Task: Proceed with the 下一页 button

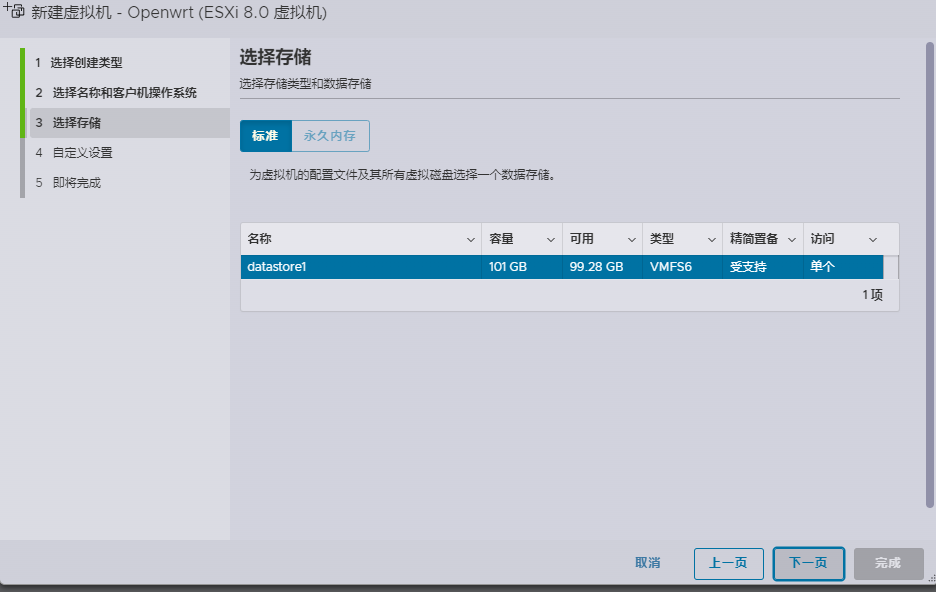Action: click(x=808, y=563)
